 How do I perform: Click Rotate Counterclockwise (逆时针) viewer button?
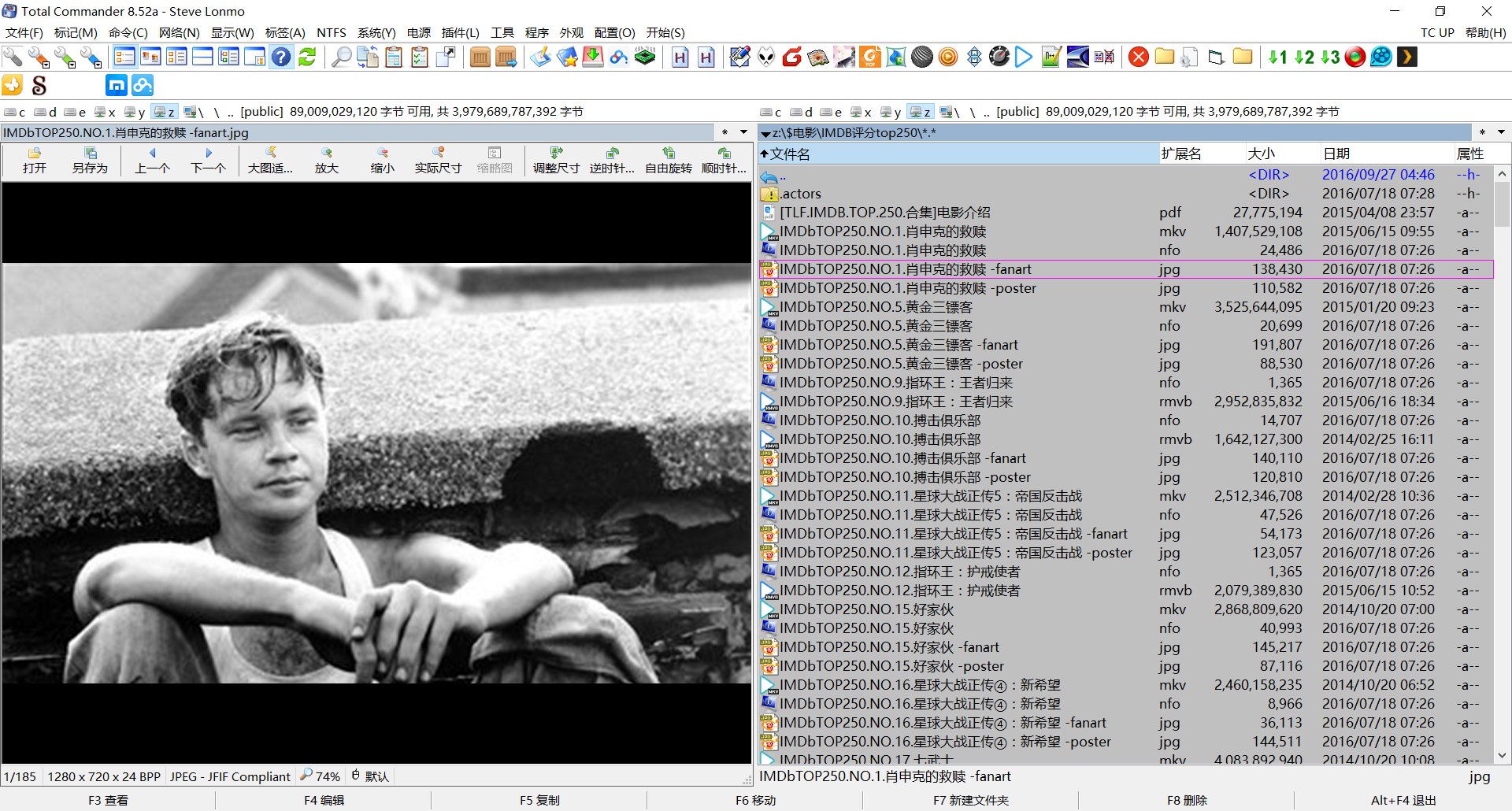coord(612,160)
